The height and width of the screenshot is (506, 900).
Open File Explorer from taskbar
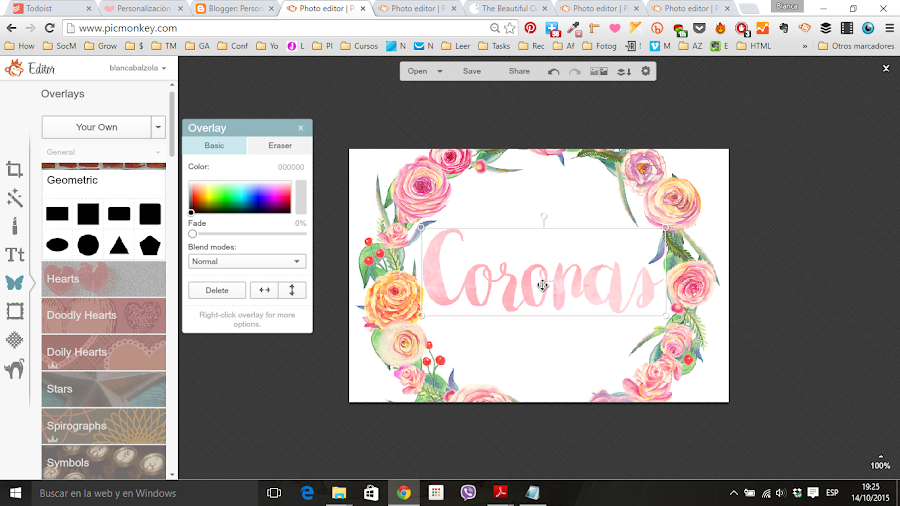point(339,493)
